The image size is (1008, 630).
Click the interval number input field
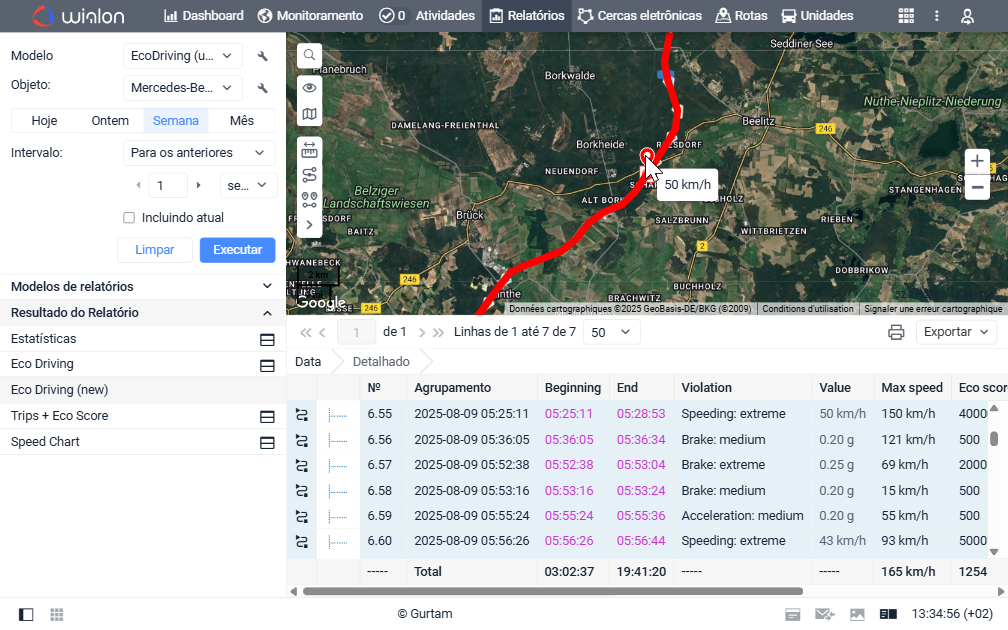click(x=168, y=186)
